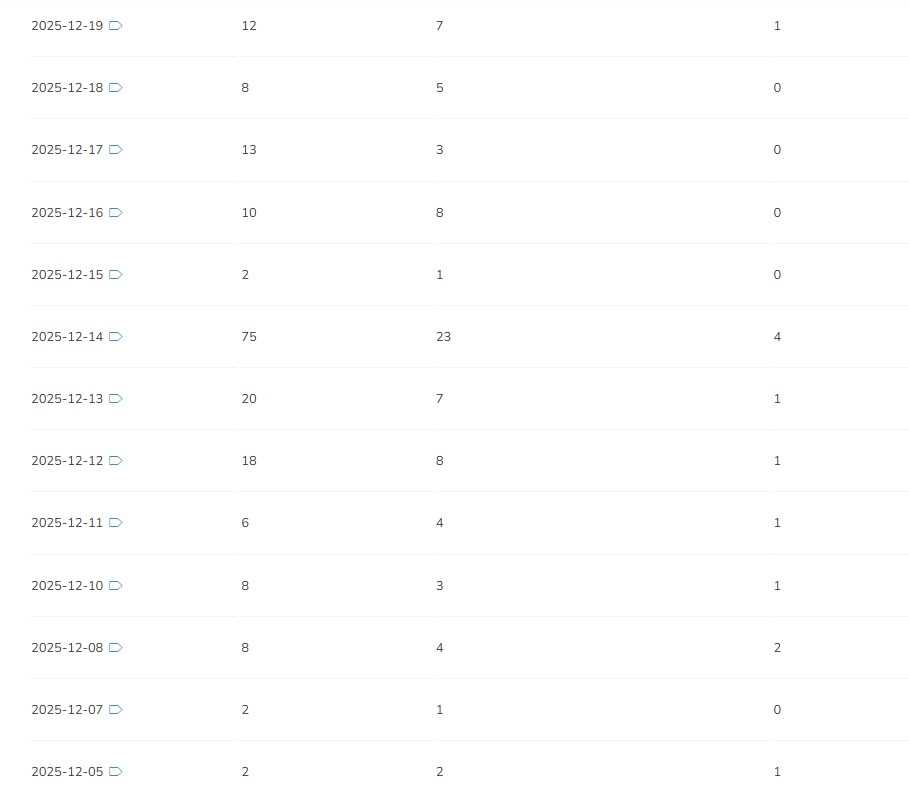Click the value 75 in the 2025-12-14 row
Screen dimensions: 909x800
tap(249, 337)
